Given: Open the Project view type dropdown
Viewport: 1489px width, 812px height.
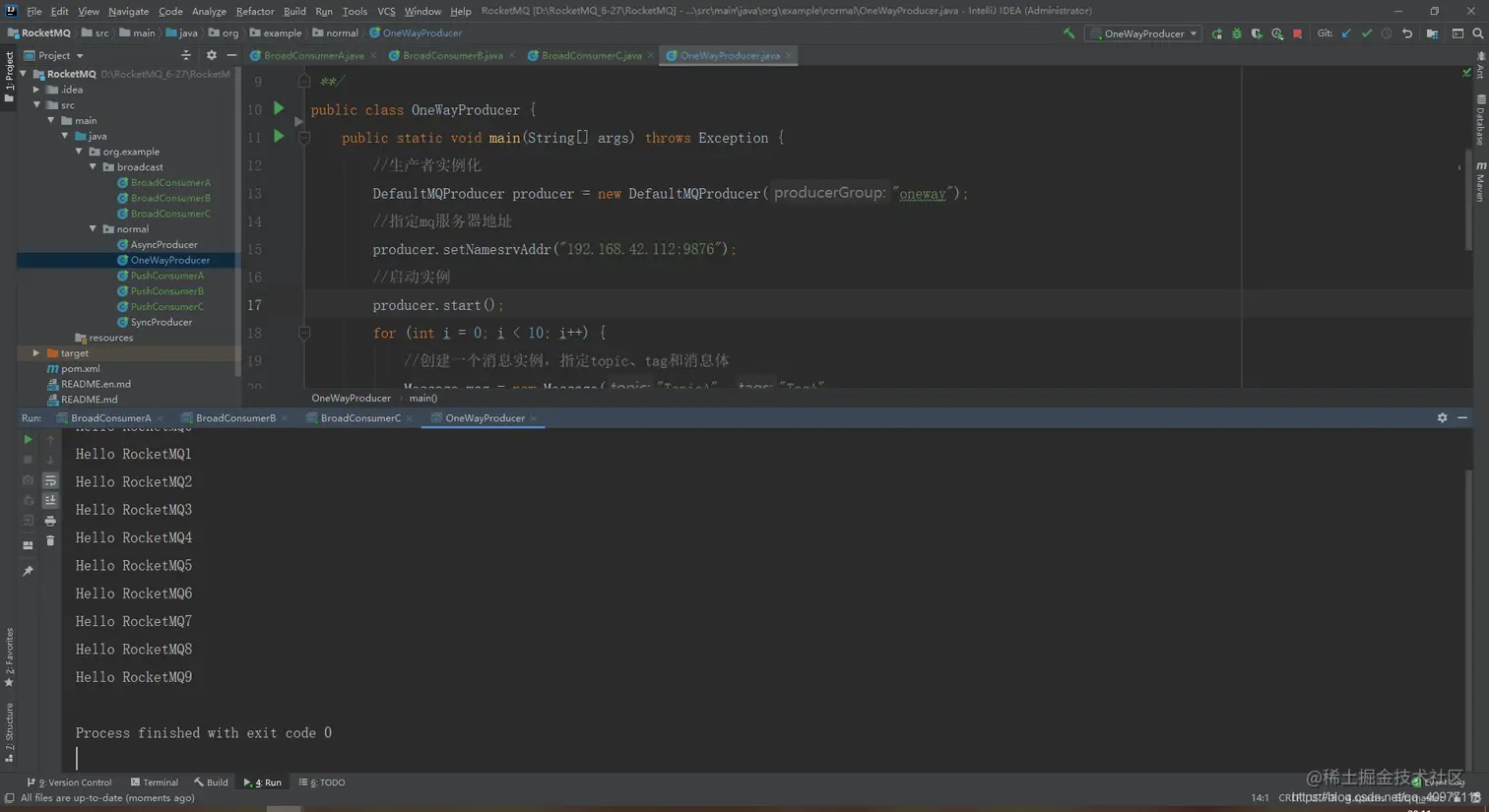Looking at the screenshot, I should coord(54,56).
